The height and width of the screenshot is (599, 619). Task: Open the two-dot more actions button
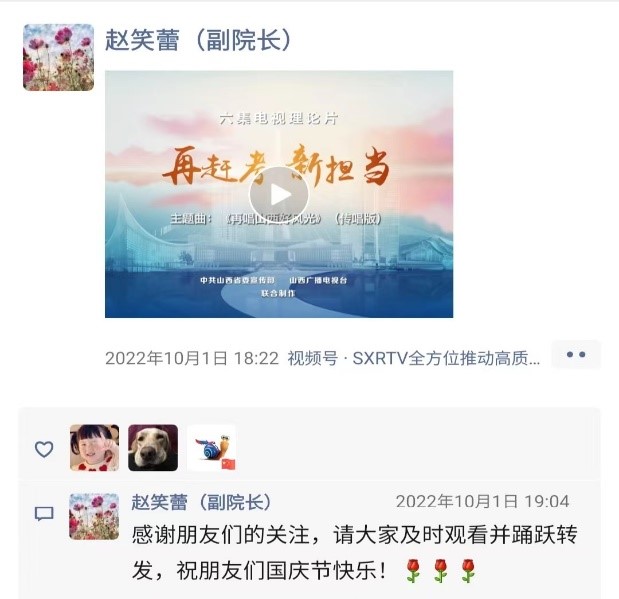click(x=576, y=355)
